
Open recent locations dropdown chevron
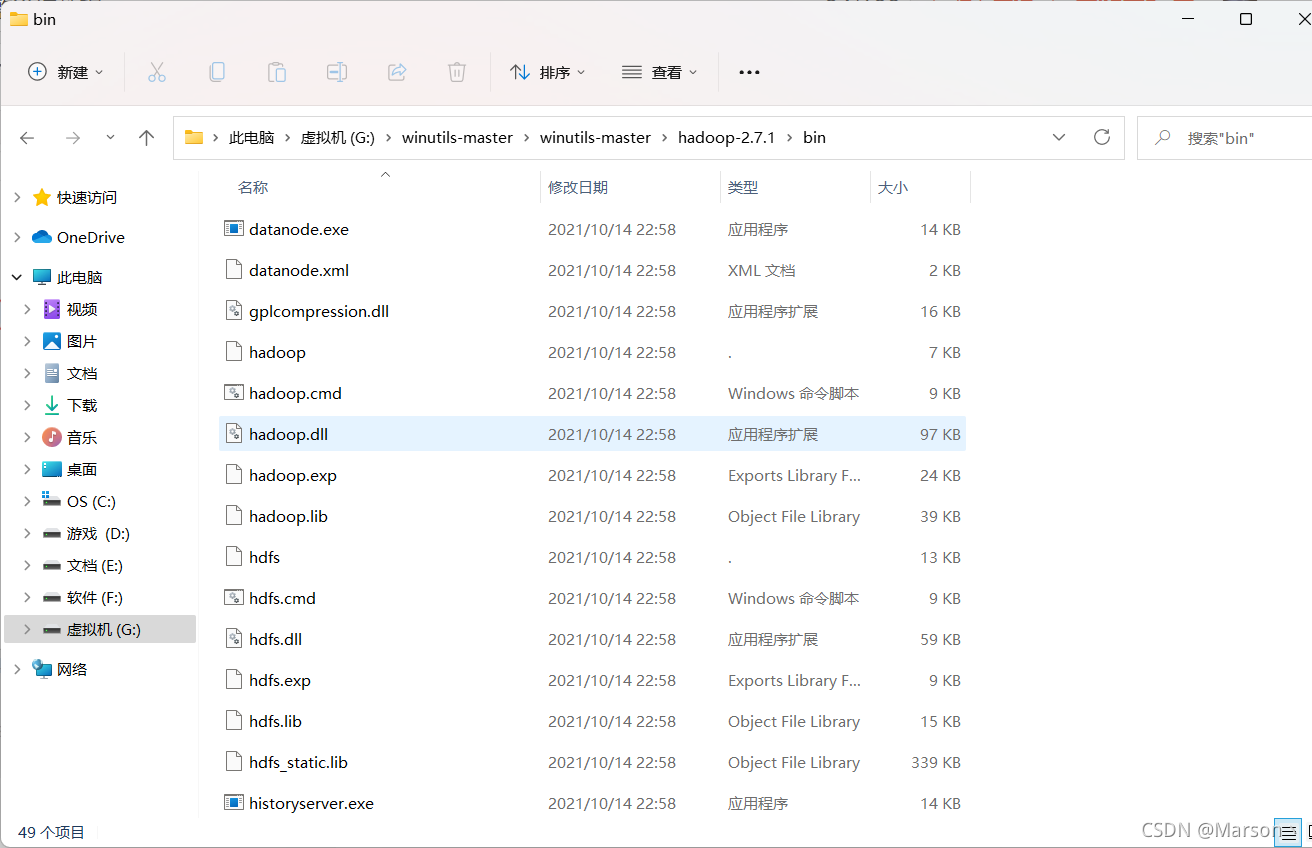pyautogui.click(x=110, y=138)
